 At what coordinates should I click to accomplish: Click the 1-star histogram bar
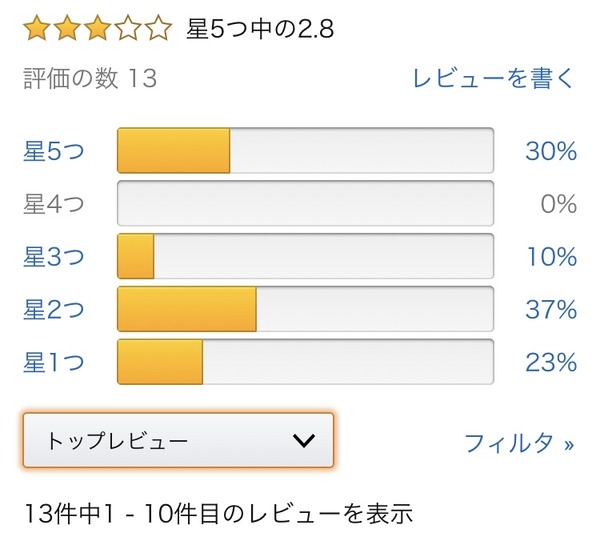pos(305,362)
